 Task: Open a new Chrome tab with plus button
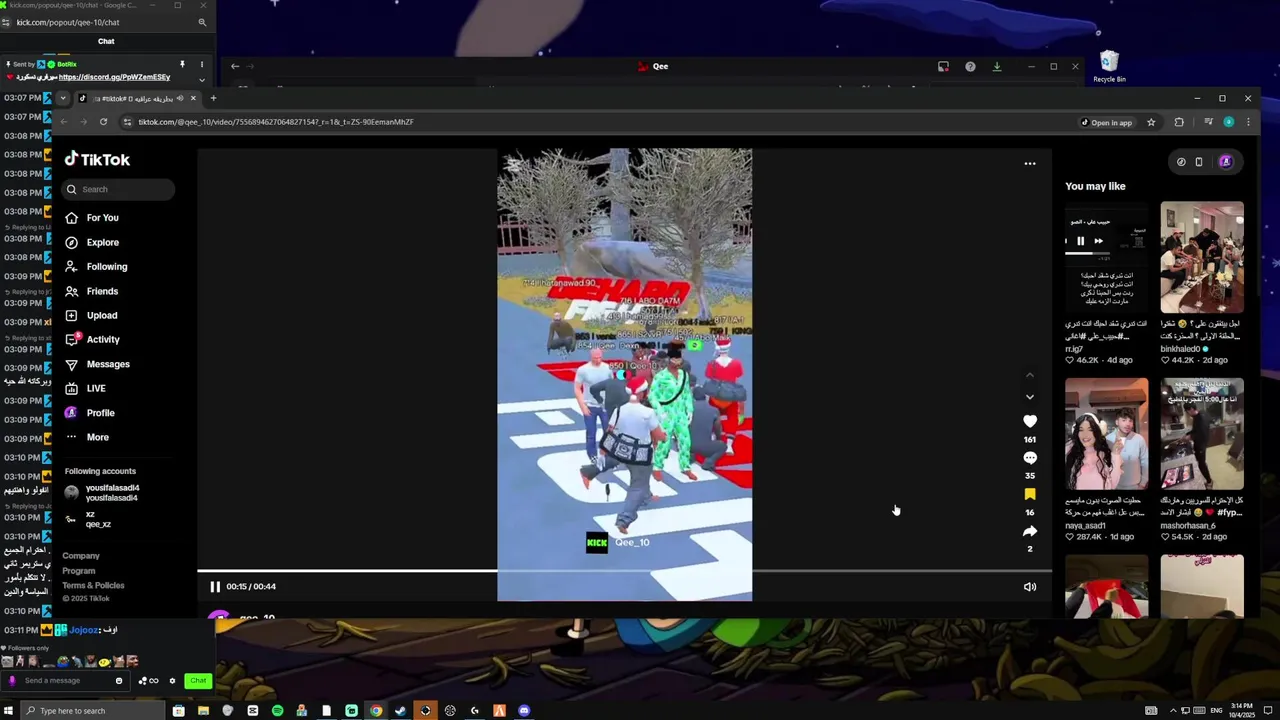tap(213, 98)
